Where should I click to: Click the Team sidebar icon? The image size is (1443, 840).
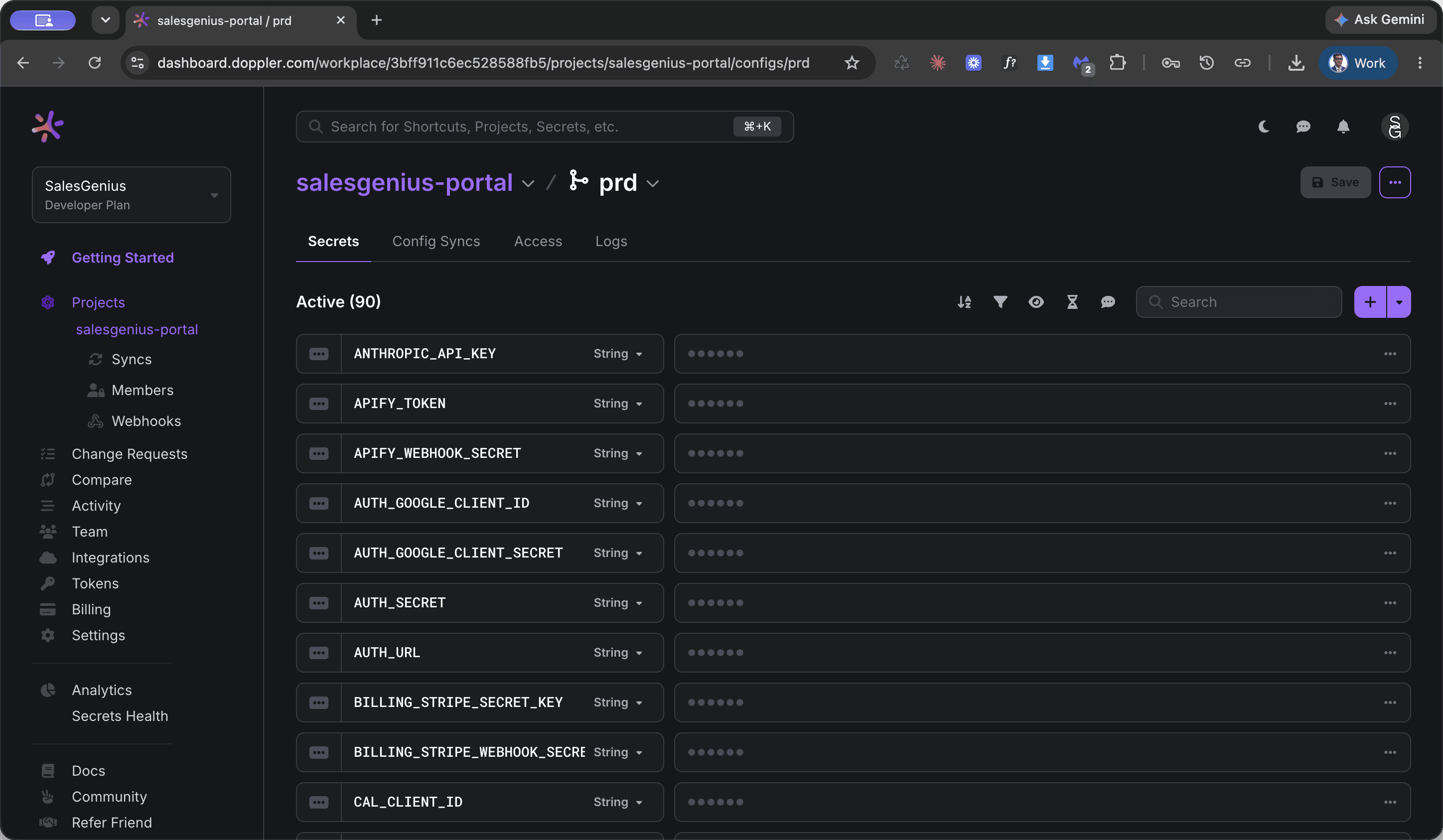tap(47, 532)
